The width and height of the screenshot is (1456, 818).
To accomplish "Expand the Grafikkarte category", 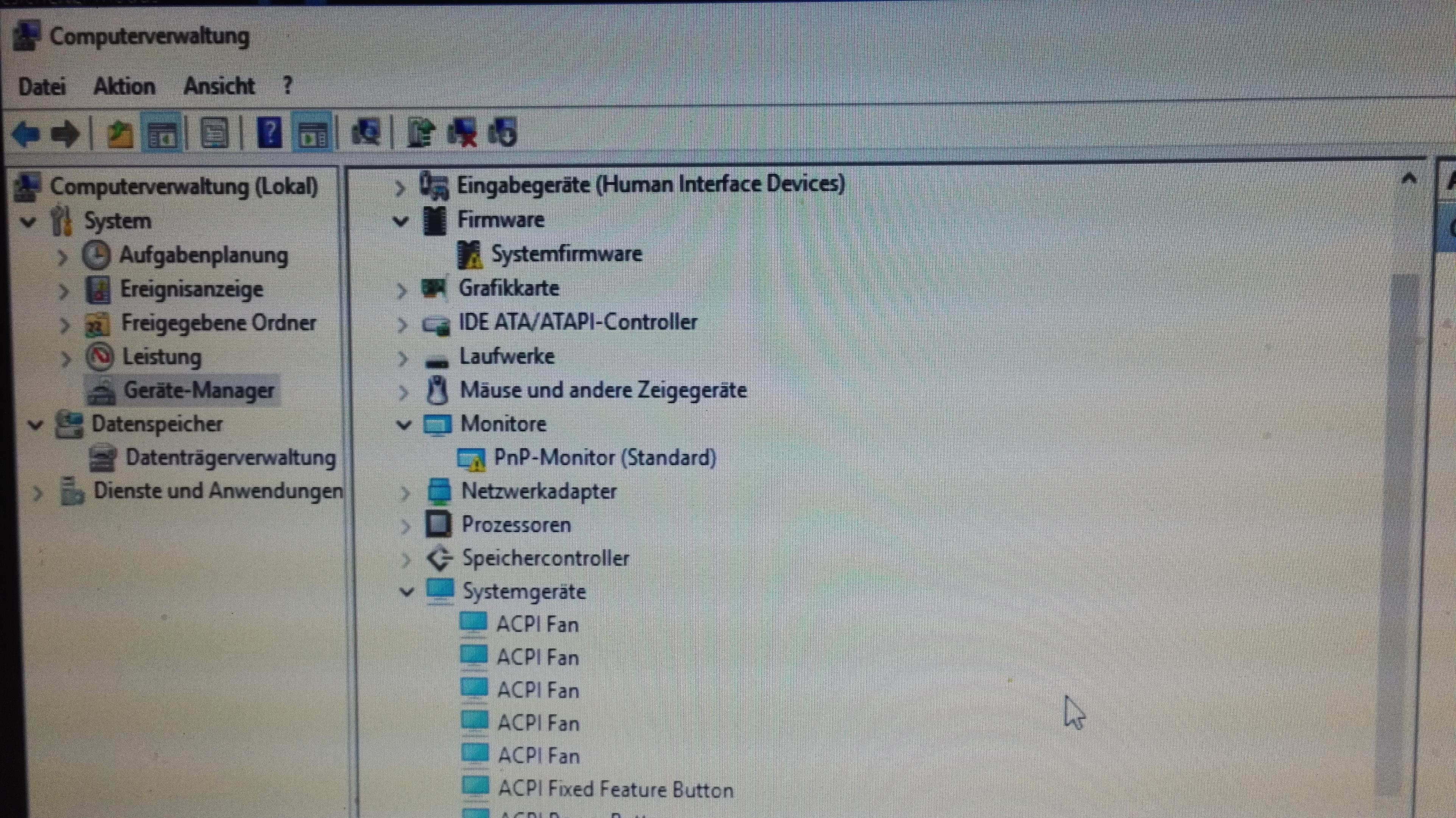I will point(401,290).
